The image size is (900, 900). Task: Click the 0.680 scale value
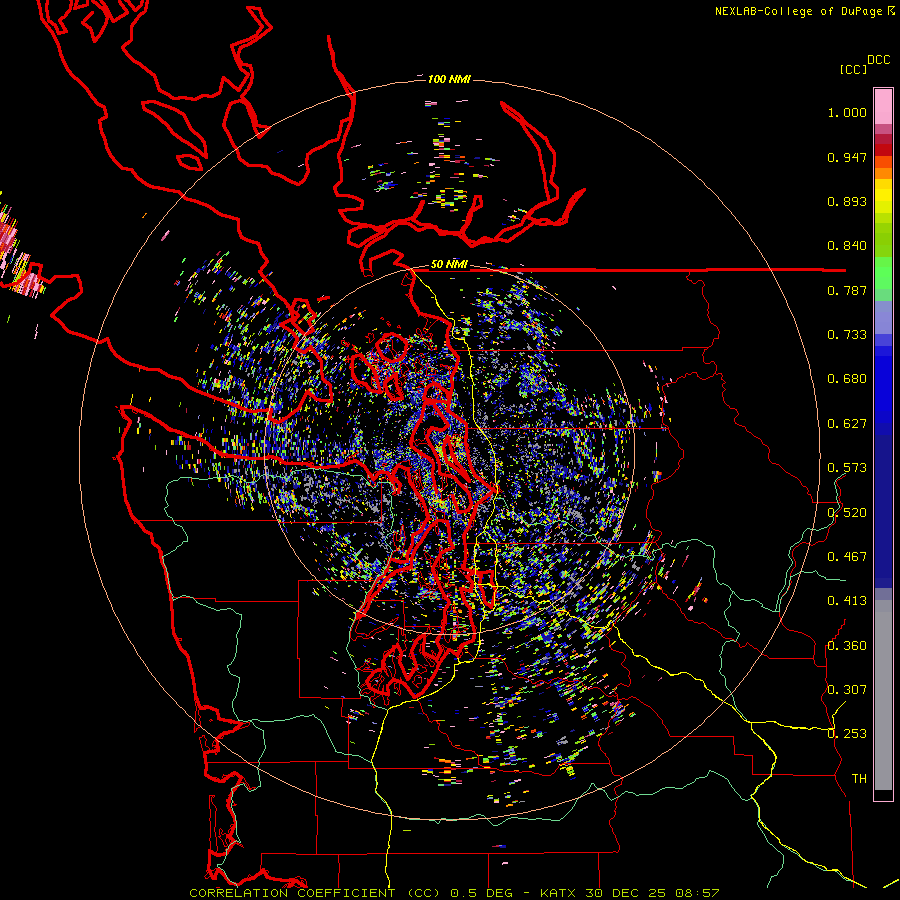[847, 379]
